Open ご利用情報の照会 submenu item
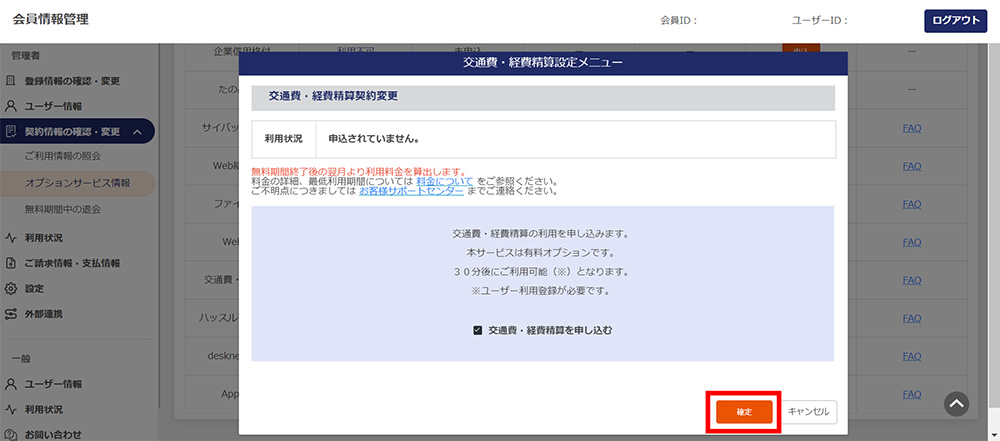 pos(62,157)
